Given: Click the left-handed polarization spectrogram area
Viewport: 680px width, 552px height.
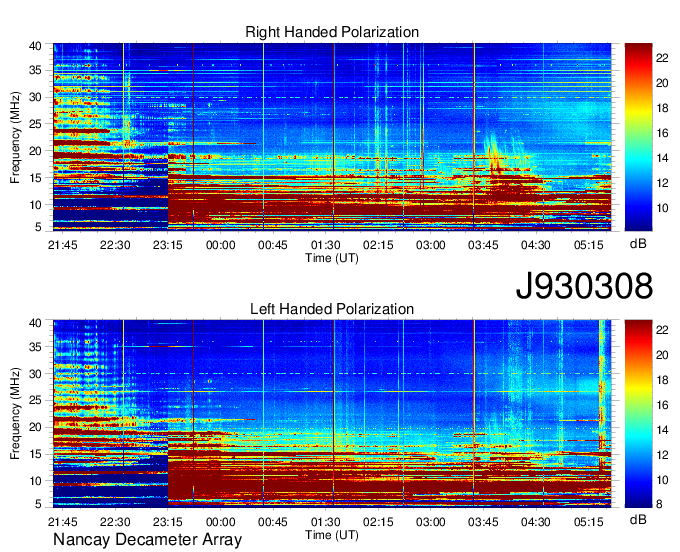Looking at the screenshot, I should pos(332,414).
